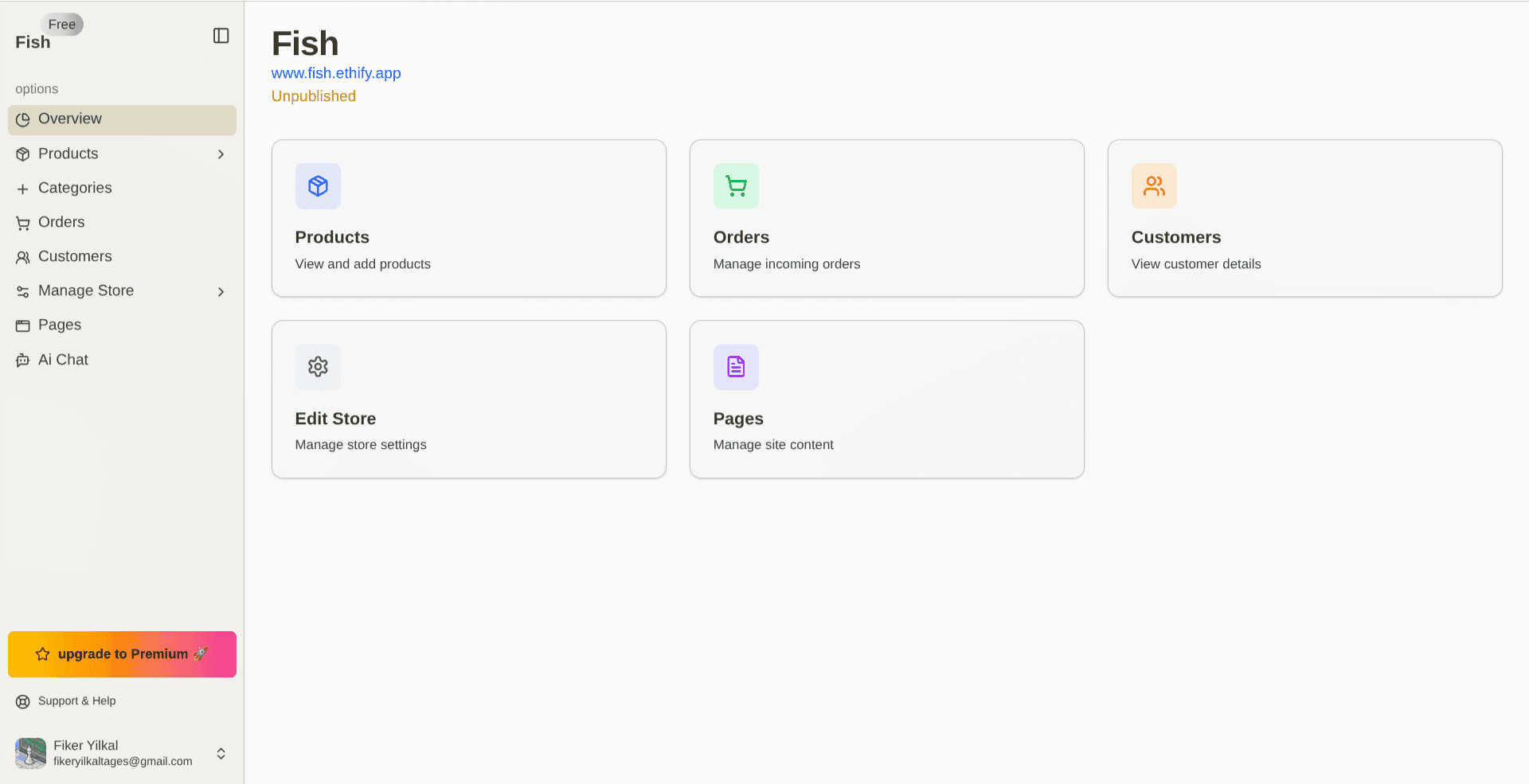Expand the Products sidebar chevron
Viewport: 1529px width, 784px height.
point(221,154)
